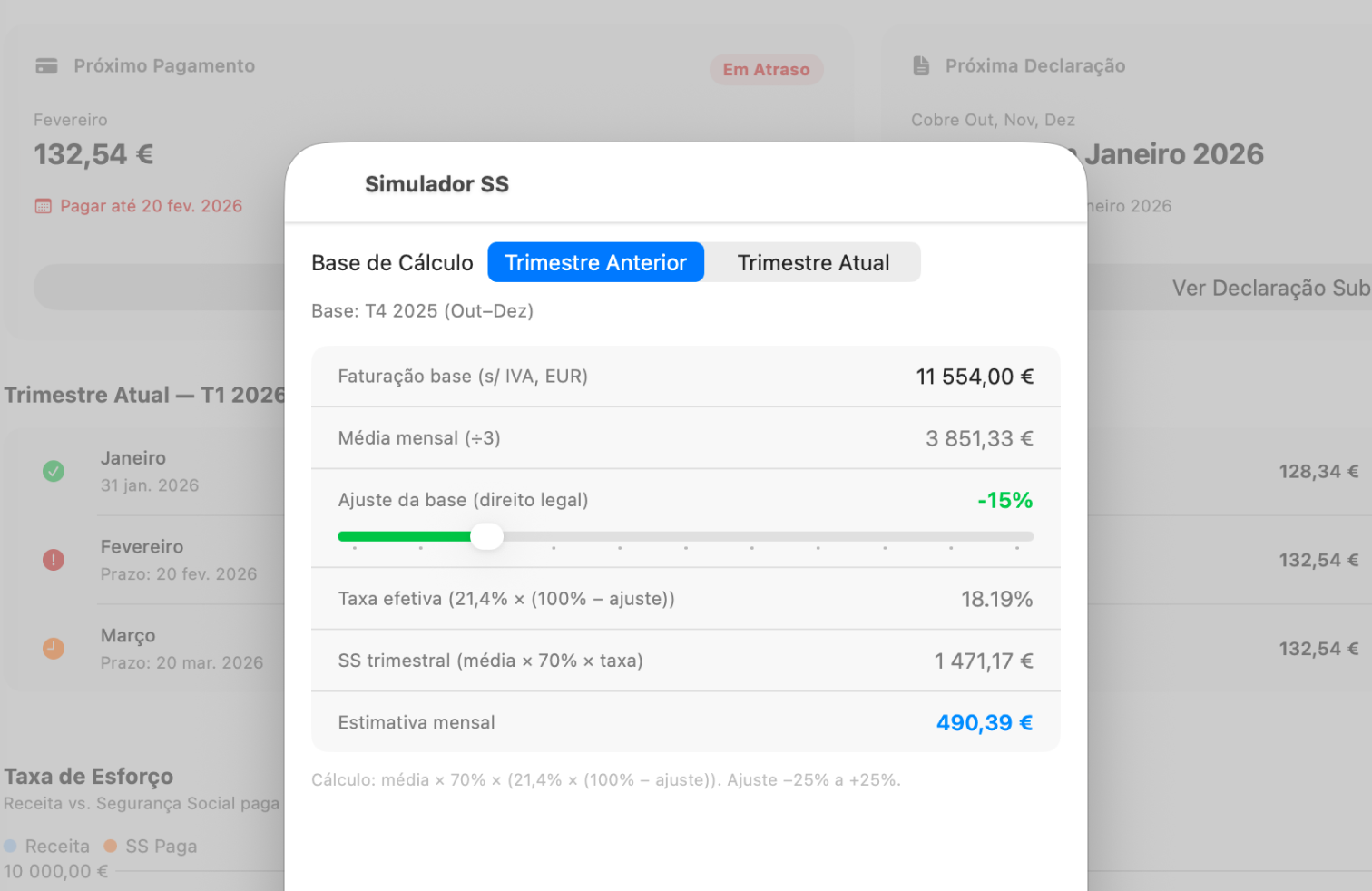The height and width of the screenshot is (891, 1372).
Task: Click the calendar icon next to payment deadline
Action: click(x=43, y=206)
